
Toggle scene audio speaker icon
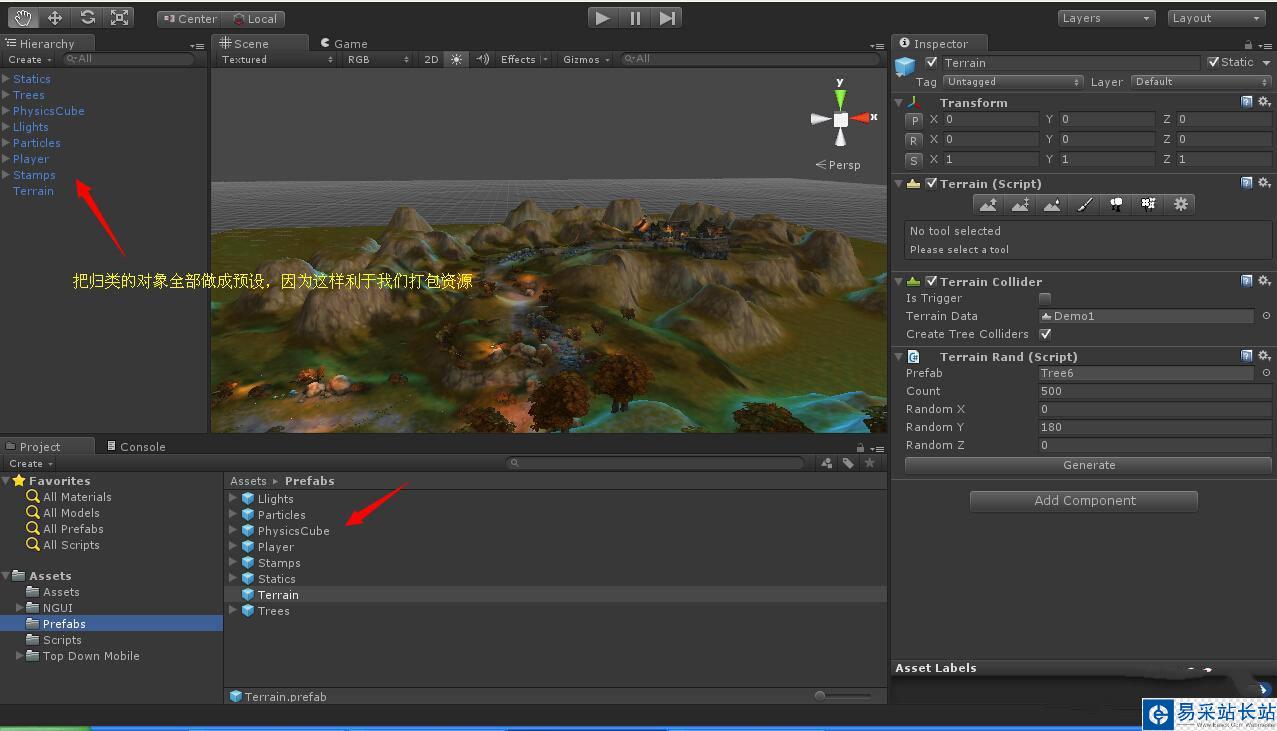pyautogui.click(x=482, y=59)
